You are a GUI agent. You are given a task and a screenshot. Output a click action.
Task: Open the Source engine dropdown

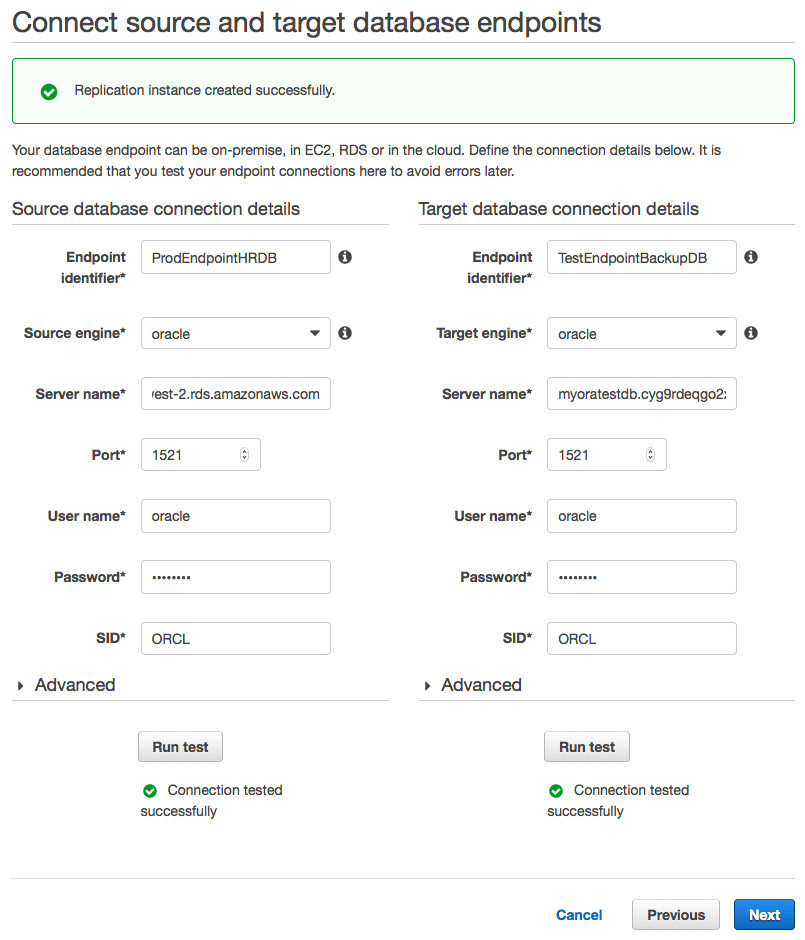(236, 333)
